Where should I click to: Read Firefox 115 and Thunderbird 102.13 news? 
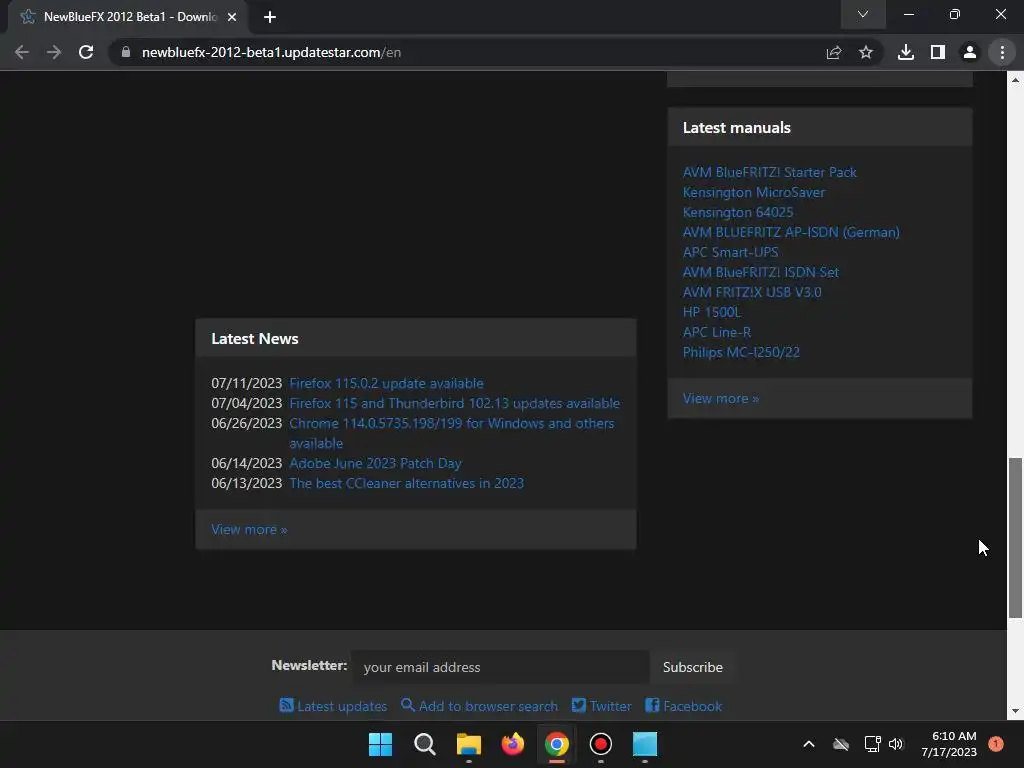[455, 404]
